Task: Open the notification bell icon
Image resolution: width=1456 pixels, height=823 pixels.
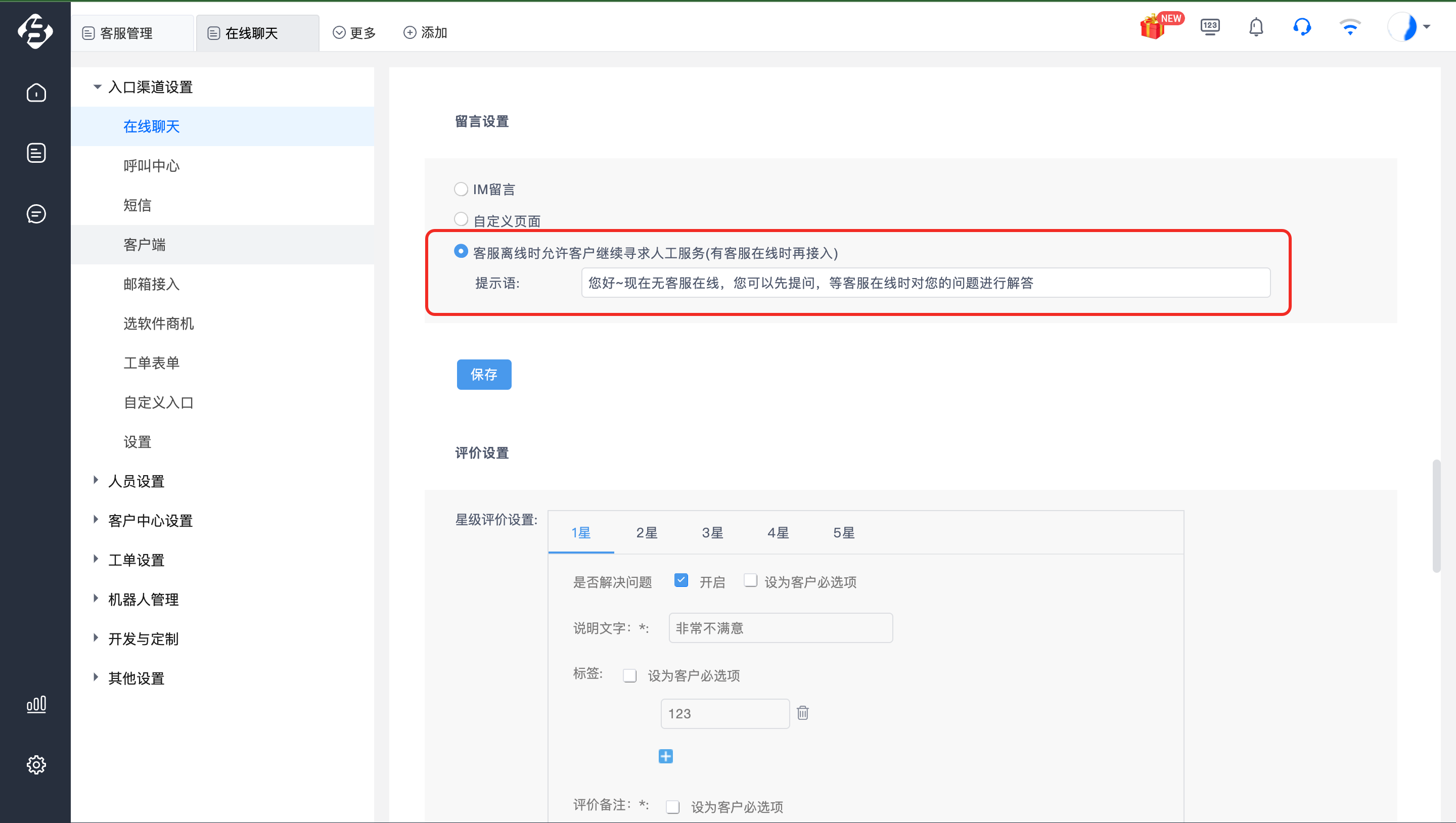Action: click(1256, 27)
